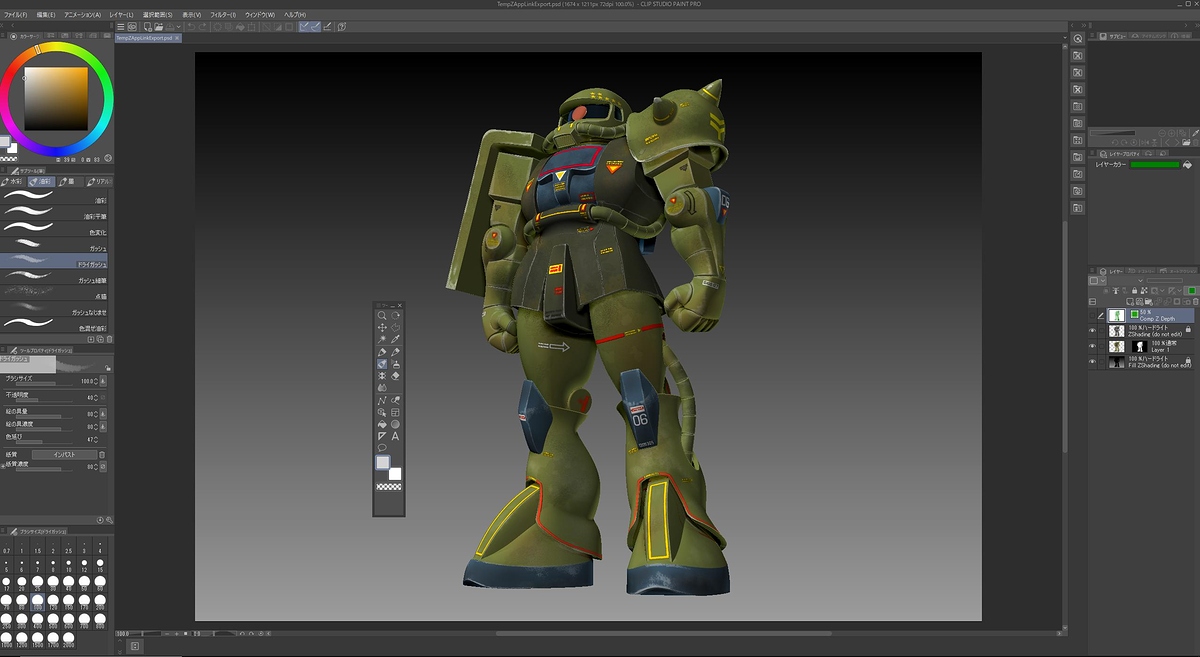
Task: Open the paint amount dynamics dropdown
Action: pos(104,412)
